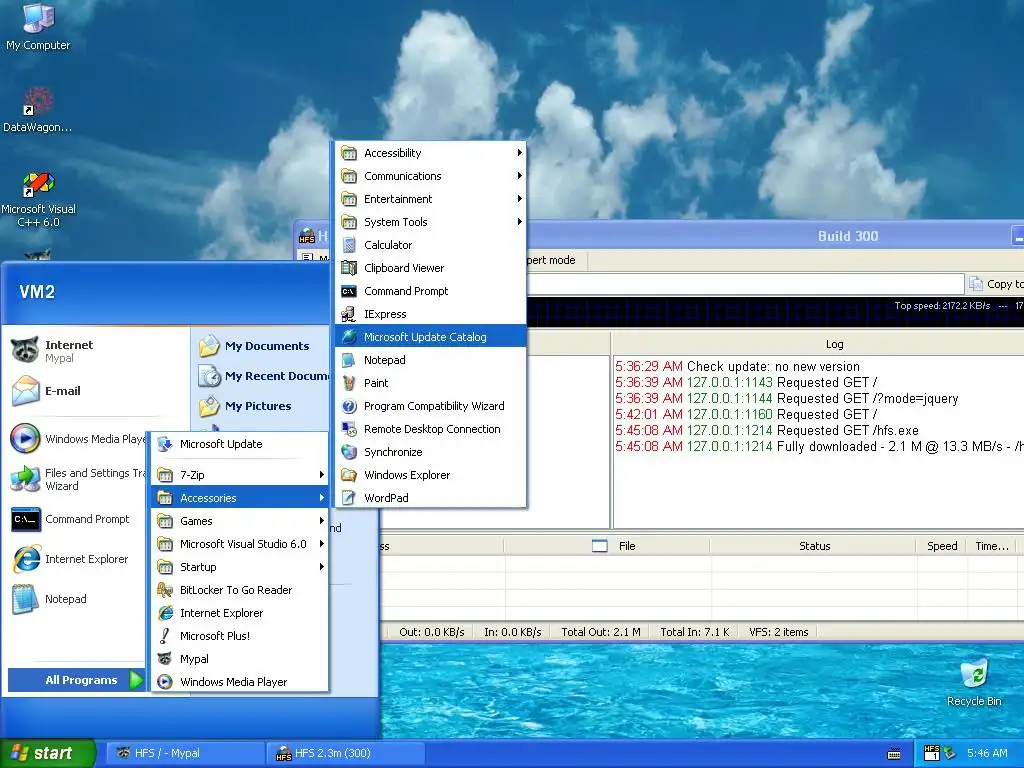Open My Pictures folder
This screenshot has width=1024, height=768.
point(245,406)
